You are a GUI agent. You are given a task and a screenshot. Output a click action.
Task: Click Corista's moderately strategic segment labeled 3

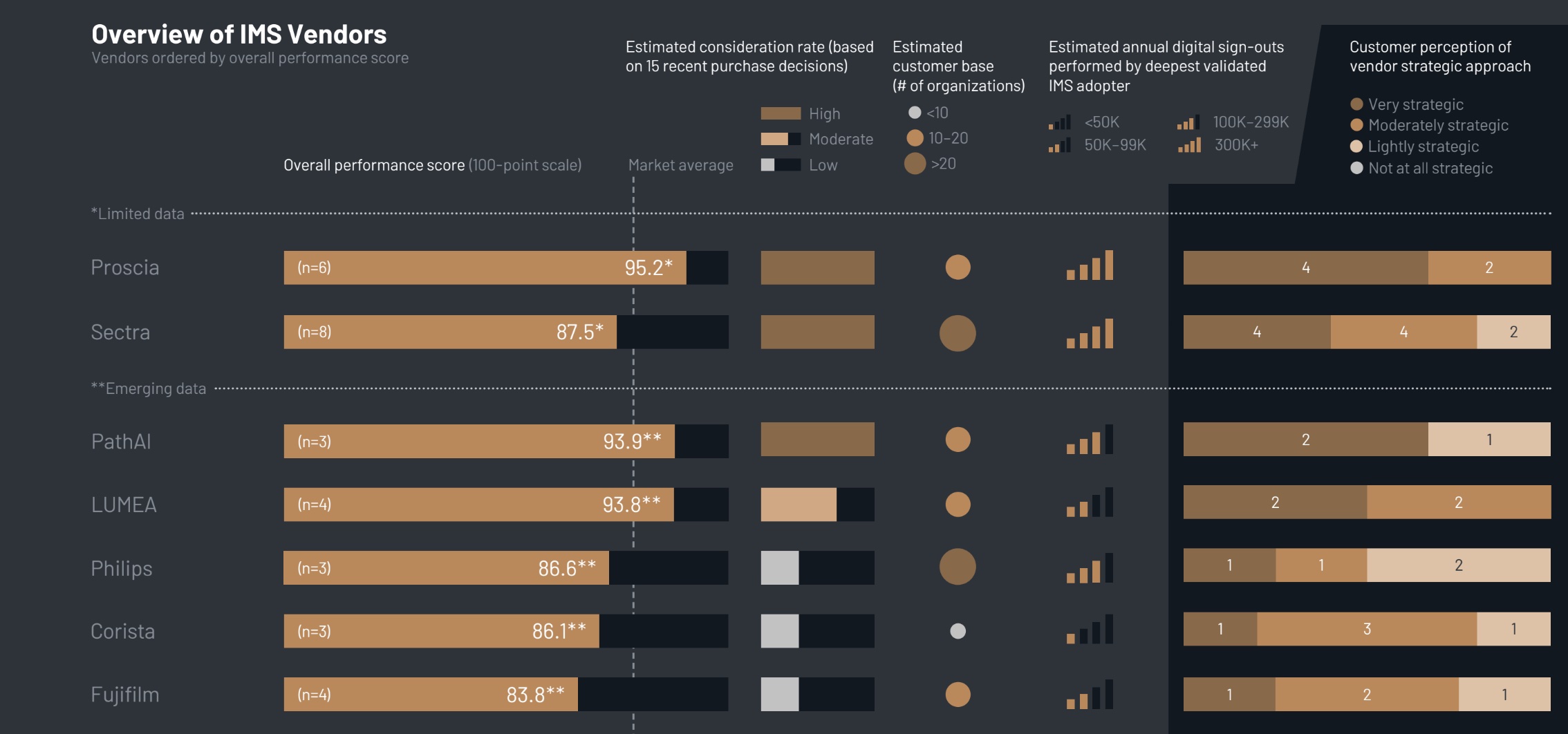1366,629
